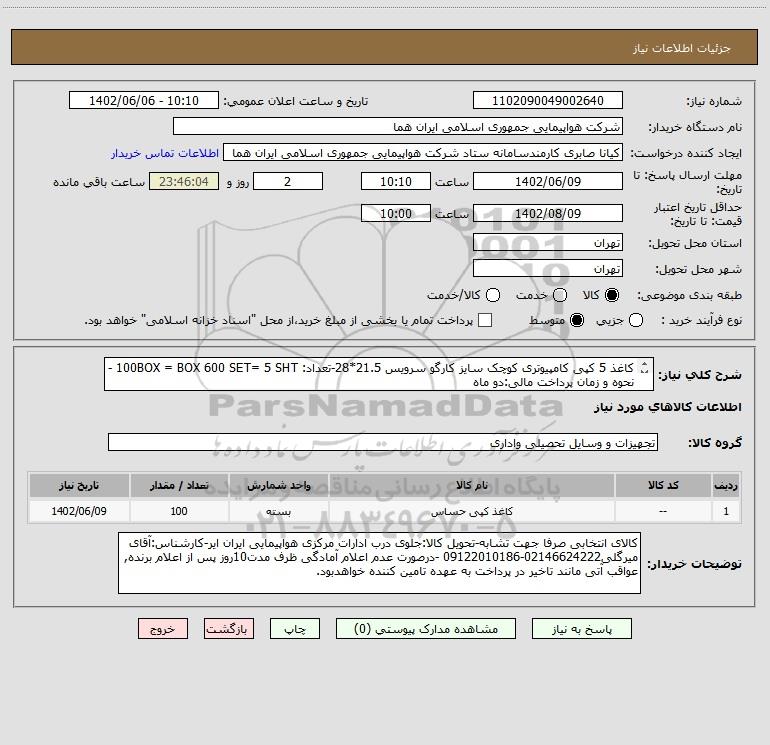Click the buyer organization name field

[398, 127]
